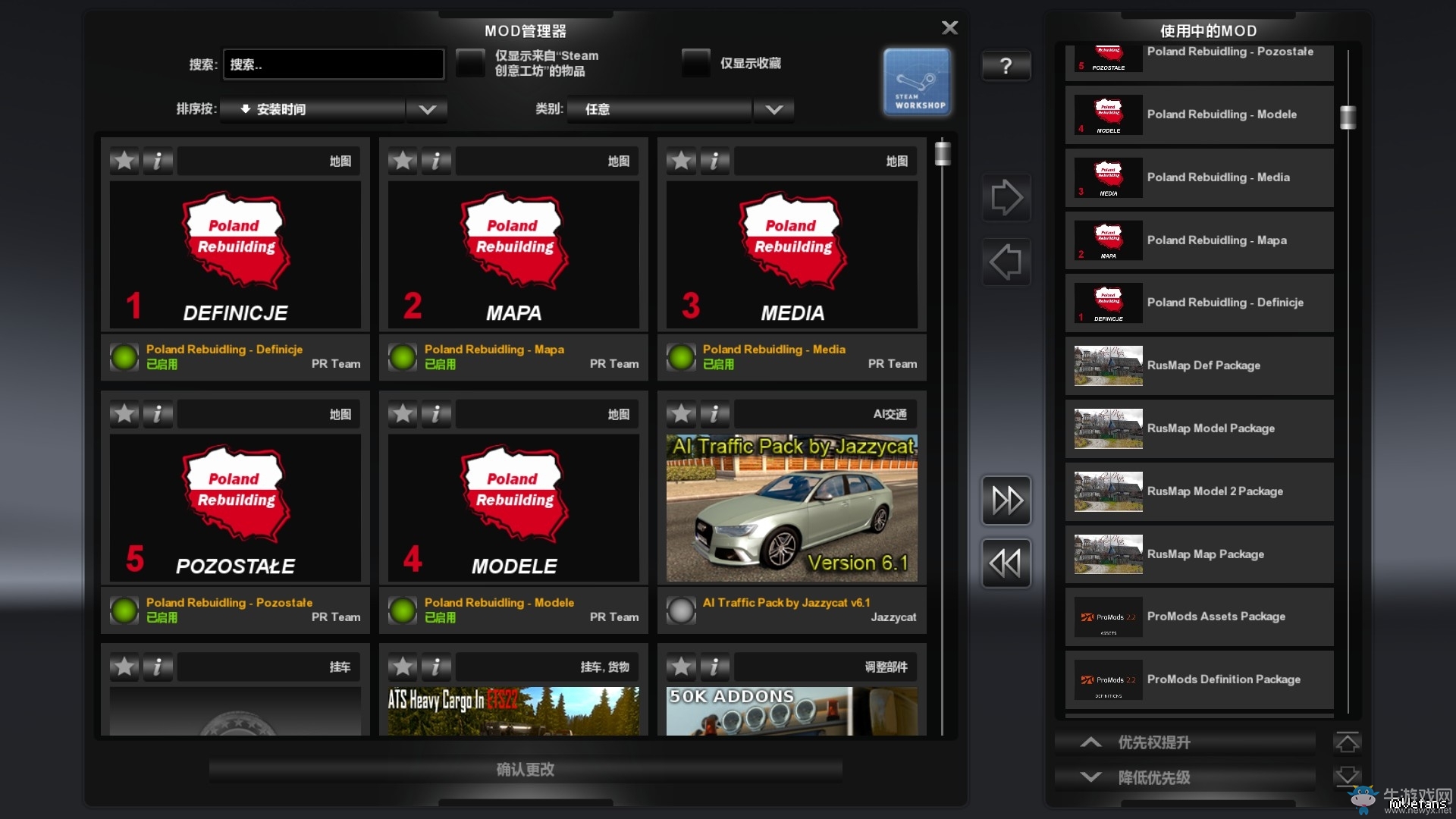The height and width of the screenshot is (819, 1456).
Task: Activate all mods with double right arrow
Action: coord(1006,500)
